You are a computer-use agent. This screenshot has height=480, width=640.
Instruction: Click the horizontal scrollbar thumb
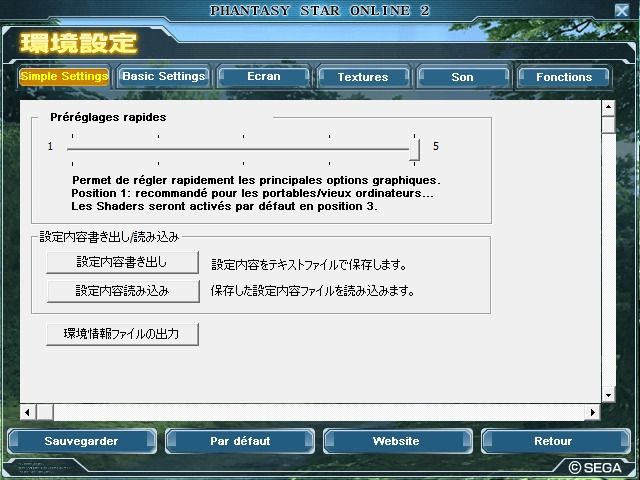coord(44,413)
